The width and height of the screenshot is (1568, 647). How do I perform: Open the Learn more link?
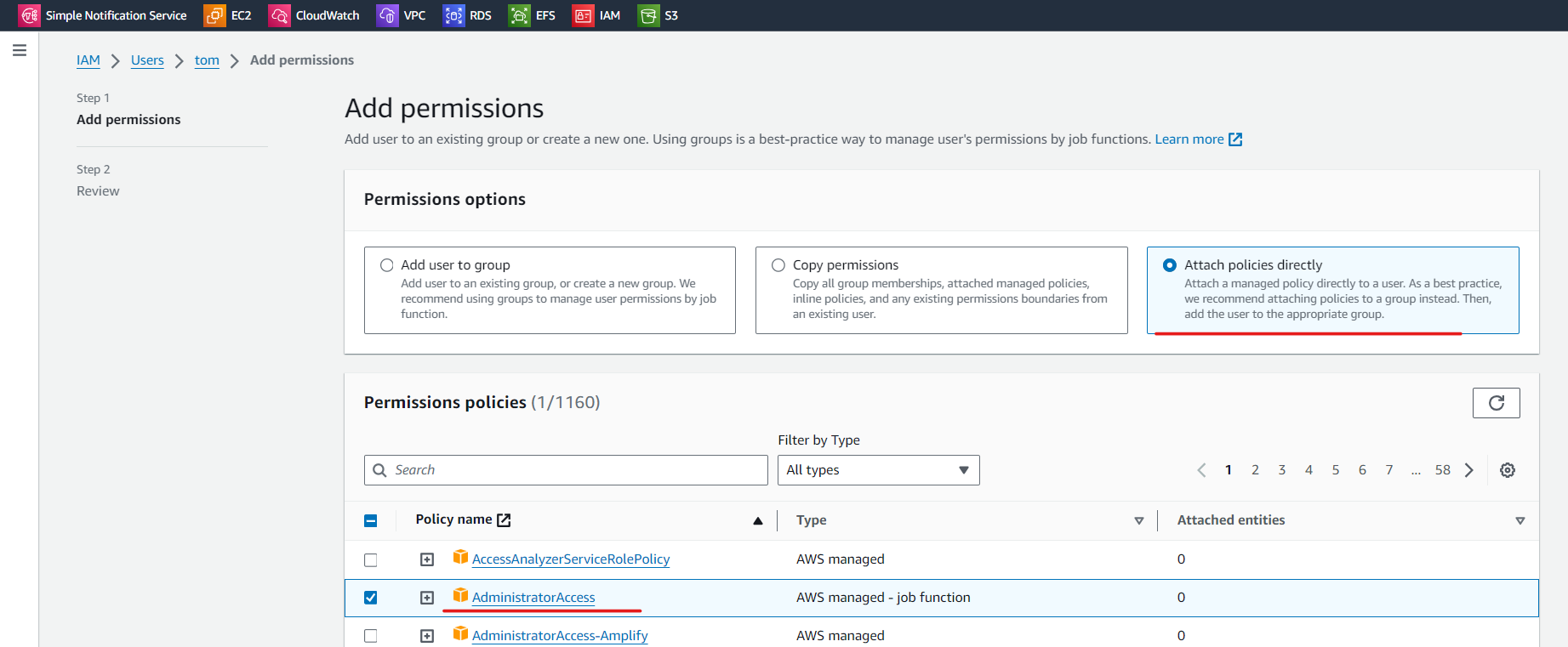(x=1189, y=139)
